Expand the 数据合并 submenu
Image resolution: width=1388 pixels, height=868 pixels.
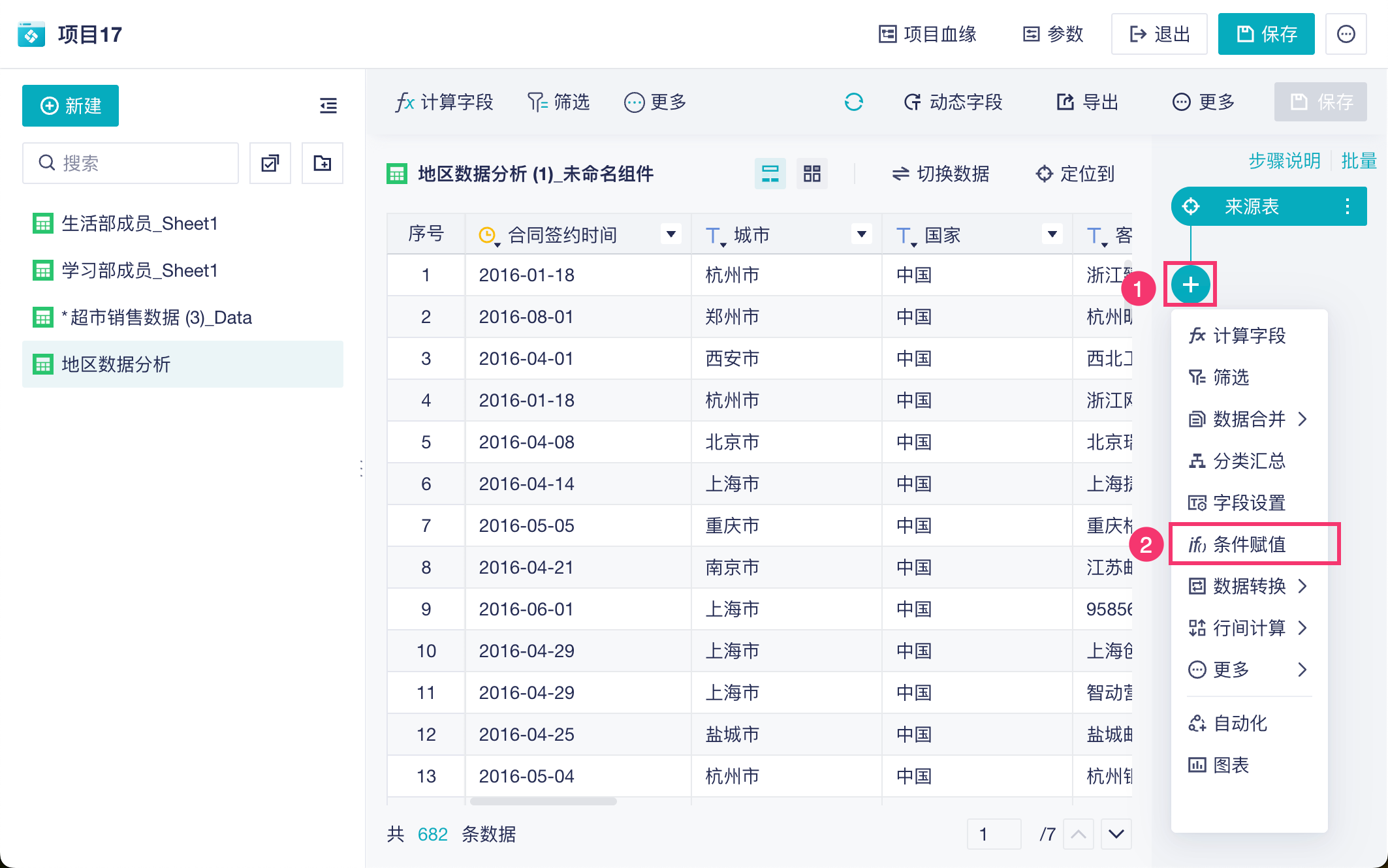click(x=1248, y=419)
